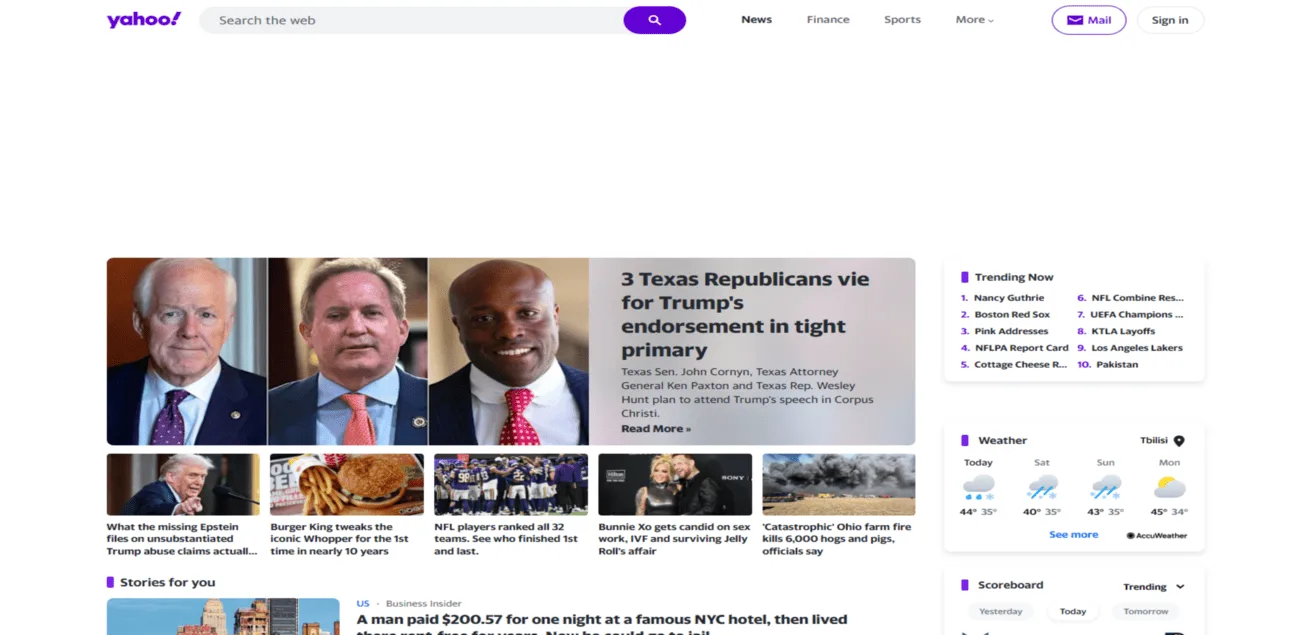
Task: Open trending topic UEFA Champions
Action: point(1137,315)
